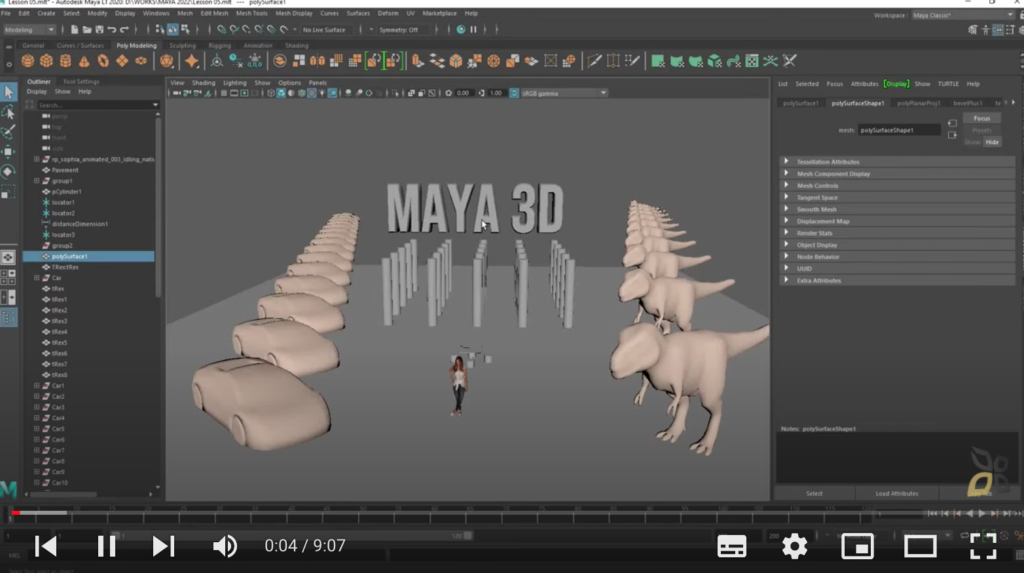Select polySurface1 in the Outliner
This screenshot has width=1024, height=573.
pos(89,257)
